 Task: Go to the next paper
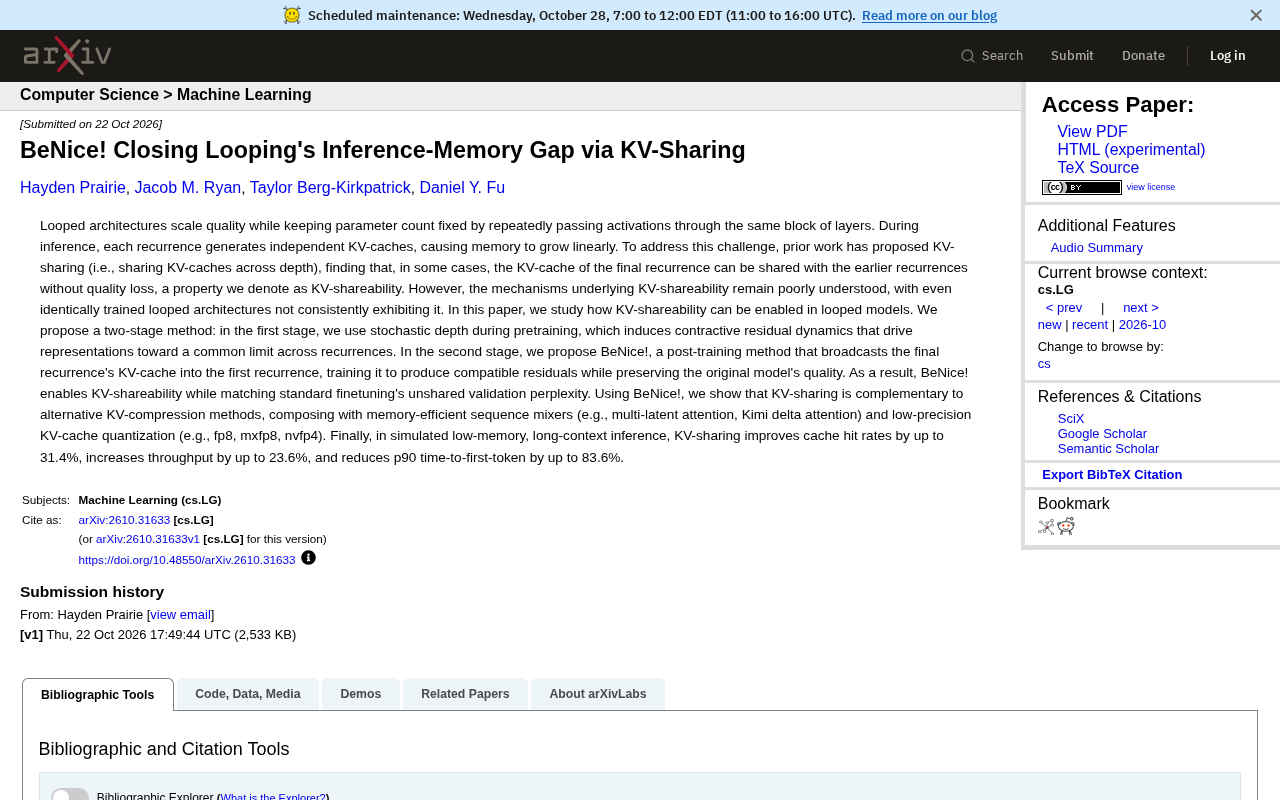[1141, 308]
